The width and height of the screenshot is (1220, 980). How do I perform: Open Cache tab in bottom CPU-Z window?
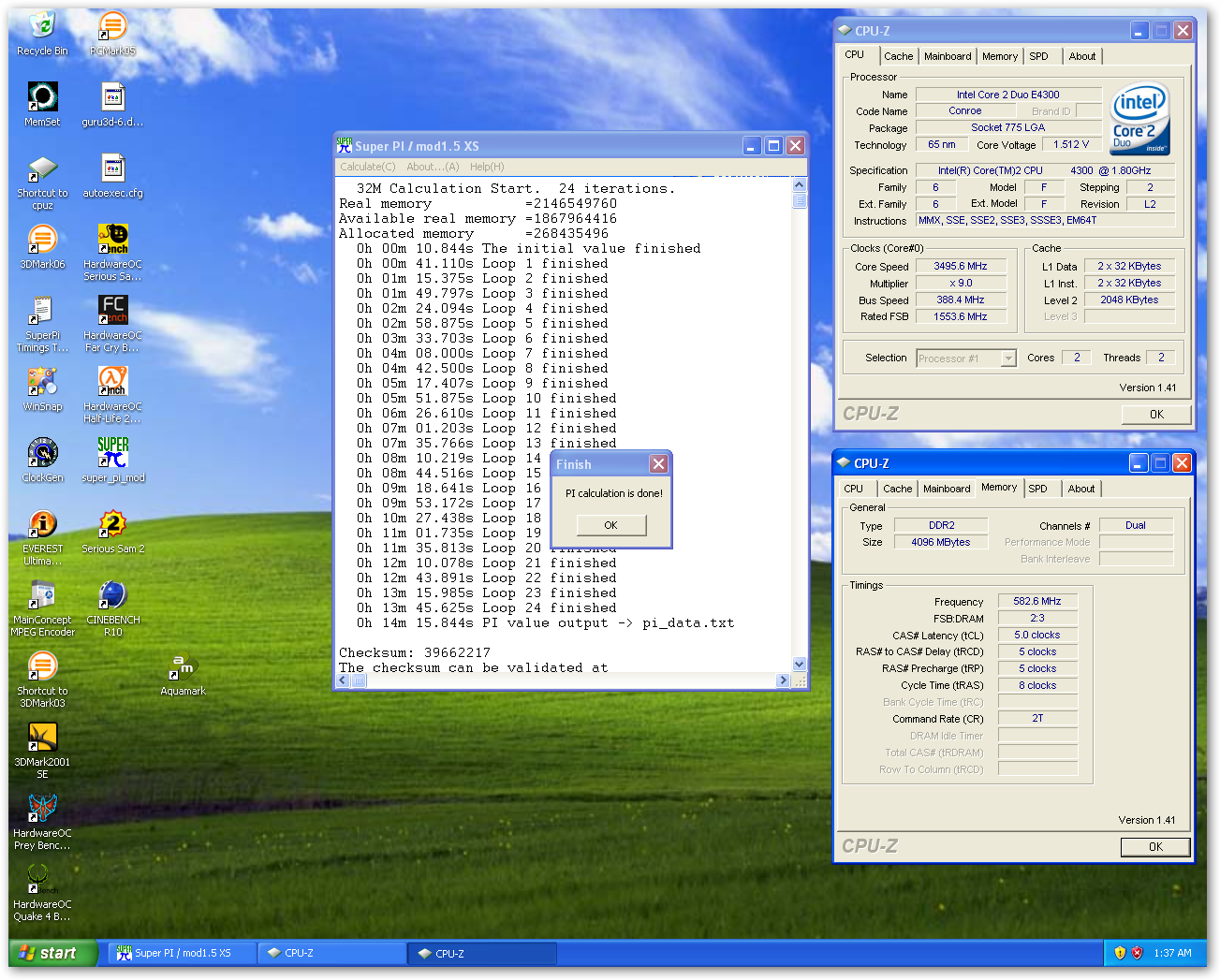(897, 489)
